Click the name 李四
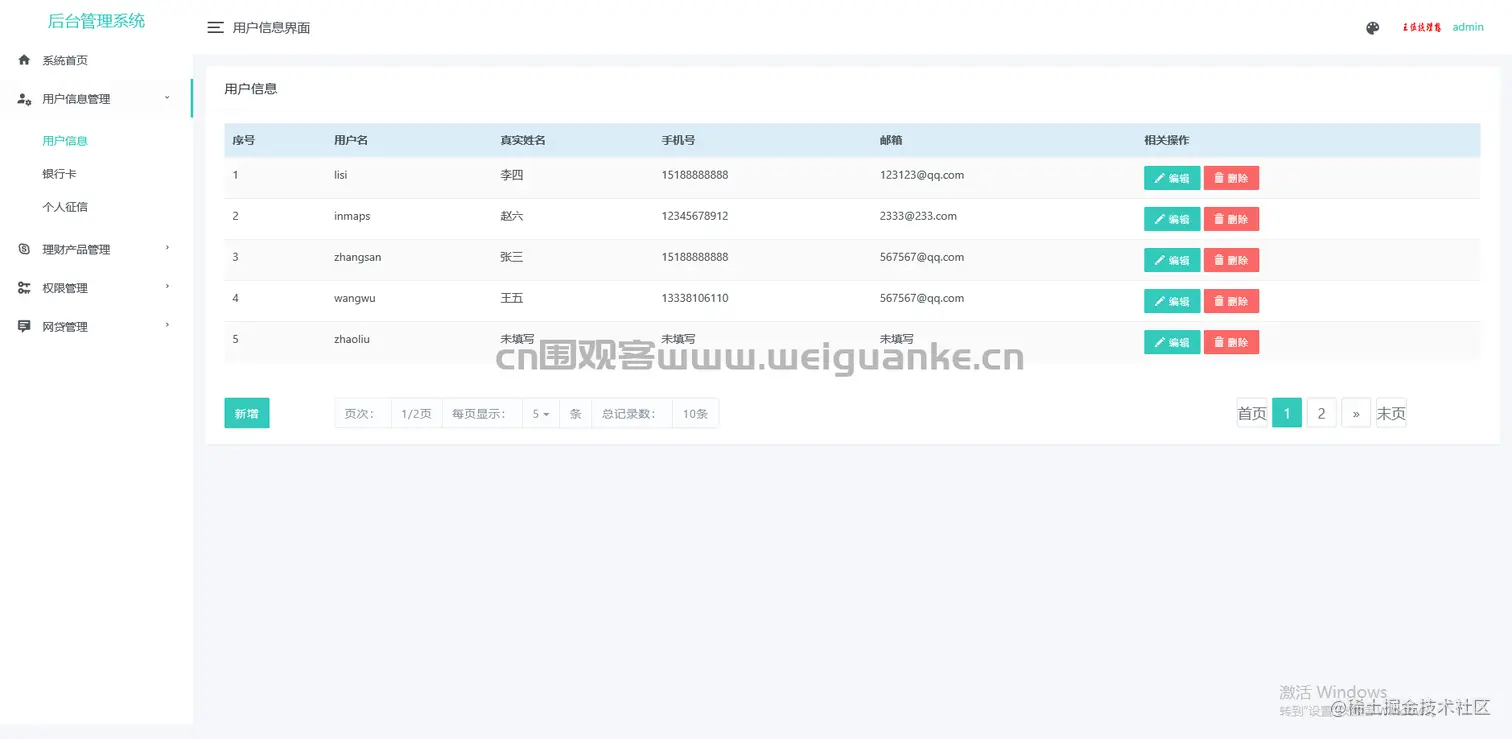The image size is (1512, 739). click(x=512, y=175)
